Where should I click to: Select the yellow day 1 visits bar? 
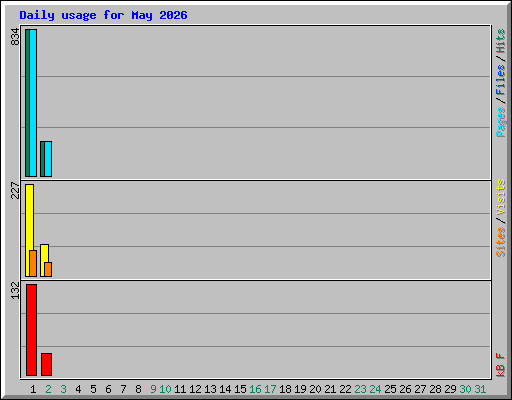(29, 230)
